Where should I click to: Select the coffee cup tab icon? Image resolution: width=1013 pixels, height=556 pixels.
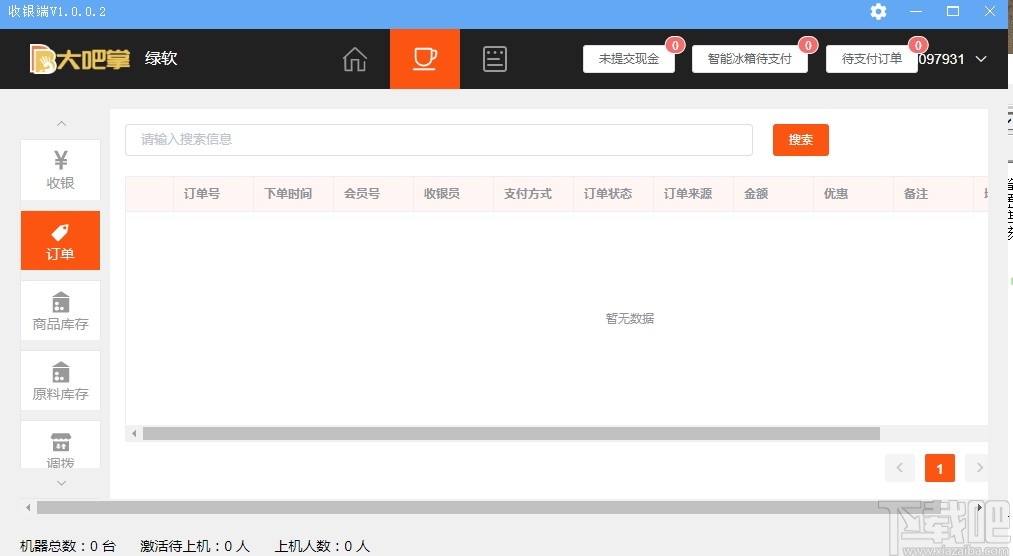(x=424, y=59)
